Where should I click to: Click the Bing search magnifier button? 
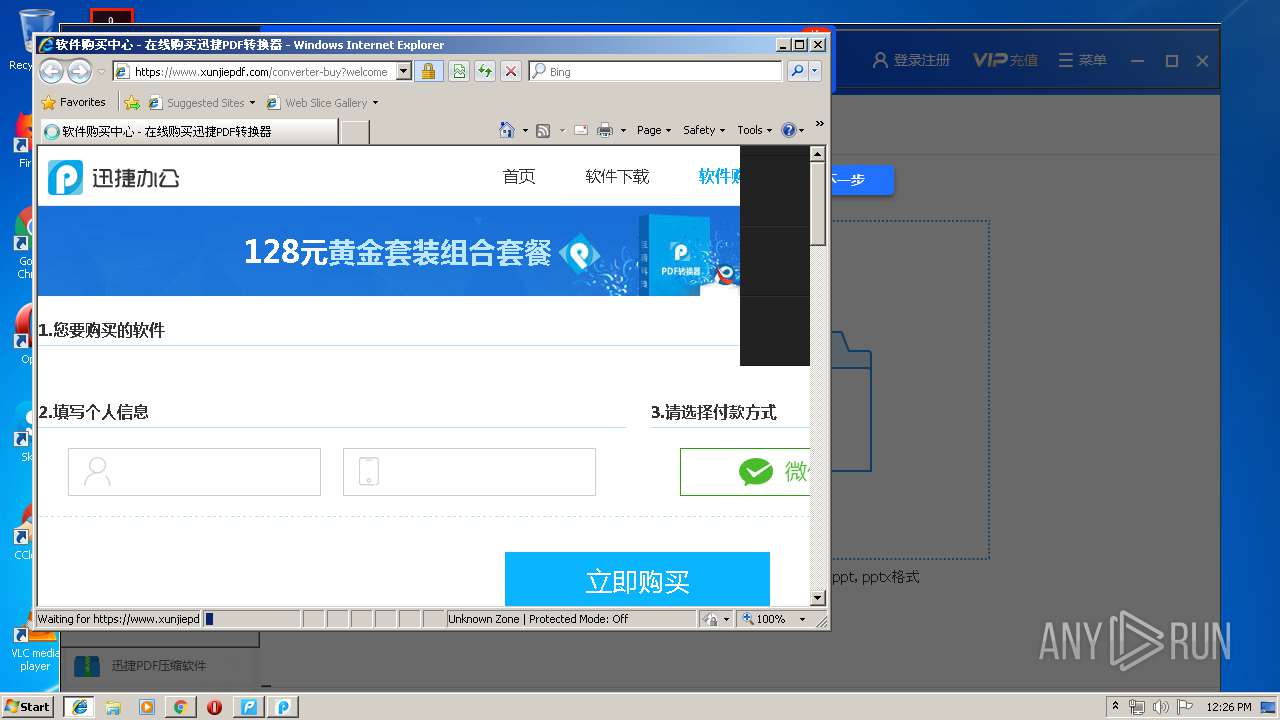click(x=797, y=71)
